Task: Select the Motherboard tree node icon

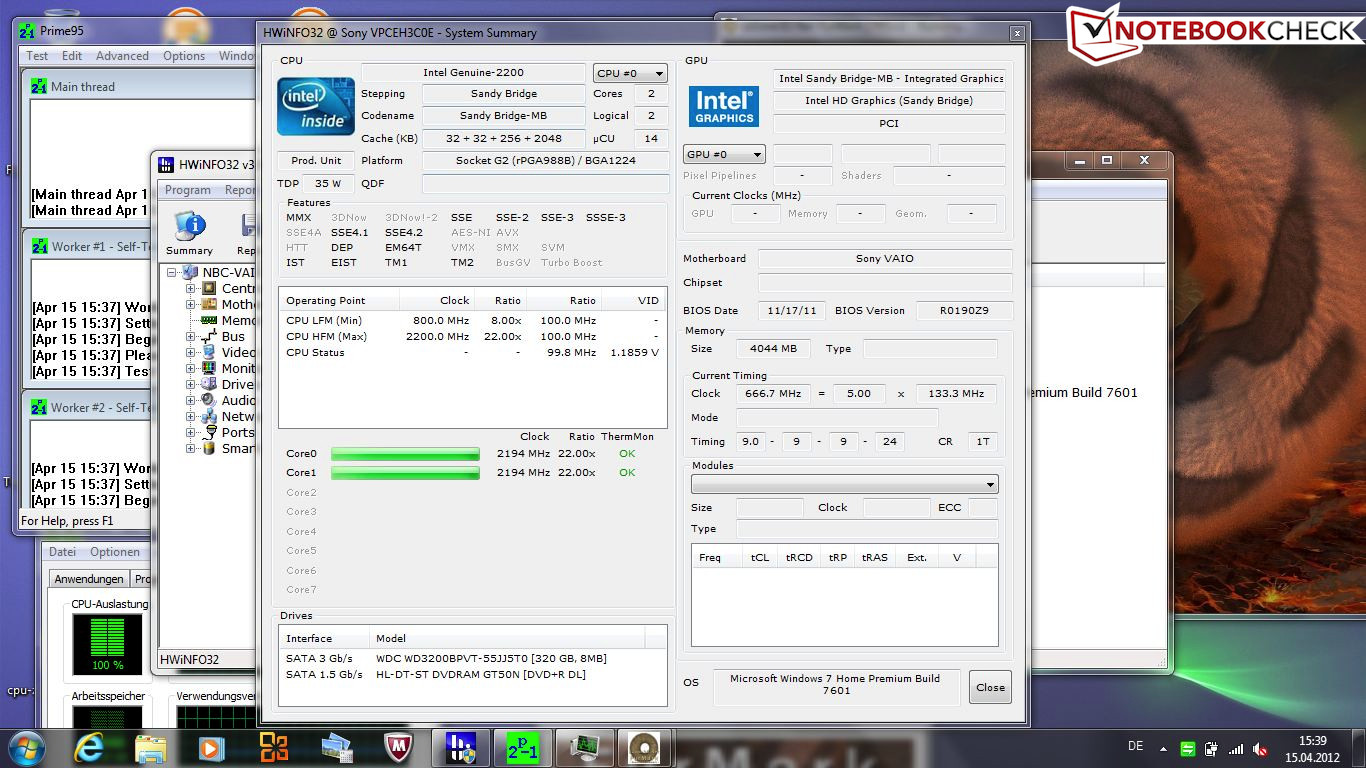Action: pyautogui.click(x=209, y=304)
